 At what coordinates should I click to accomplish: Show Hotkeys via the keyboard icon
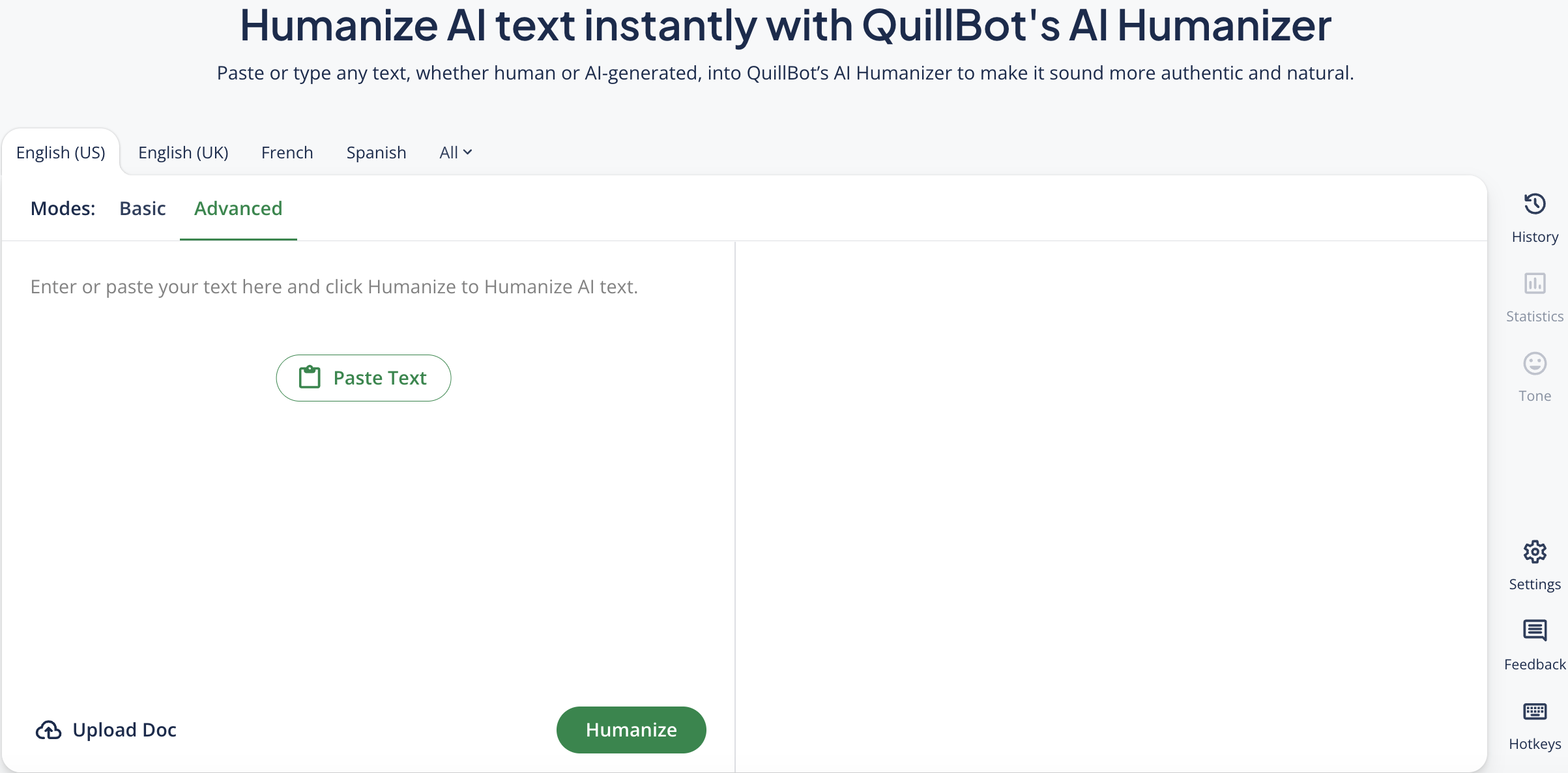point(1535,712)
